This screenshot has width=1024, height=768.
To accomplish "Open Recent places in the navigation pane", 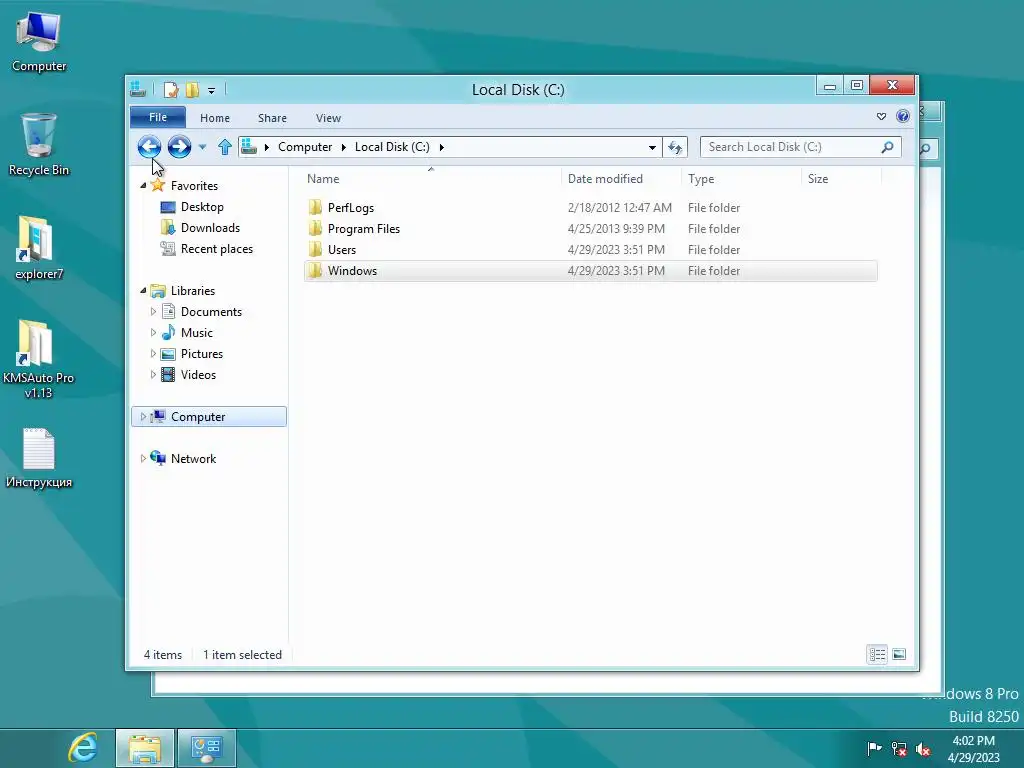I will (x=216, y=249).
